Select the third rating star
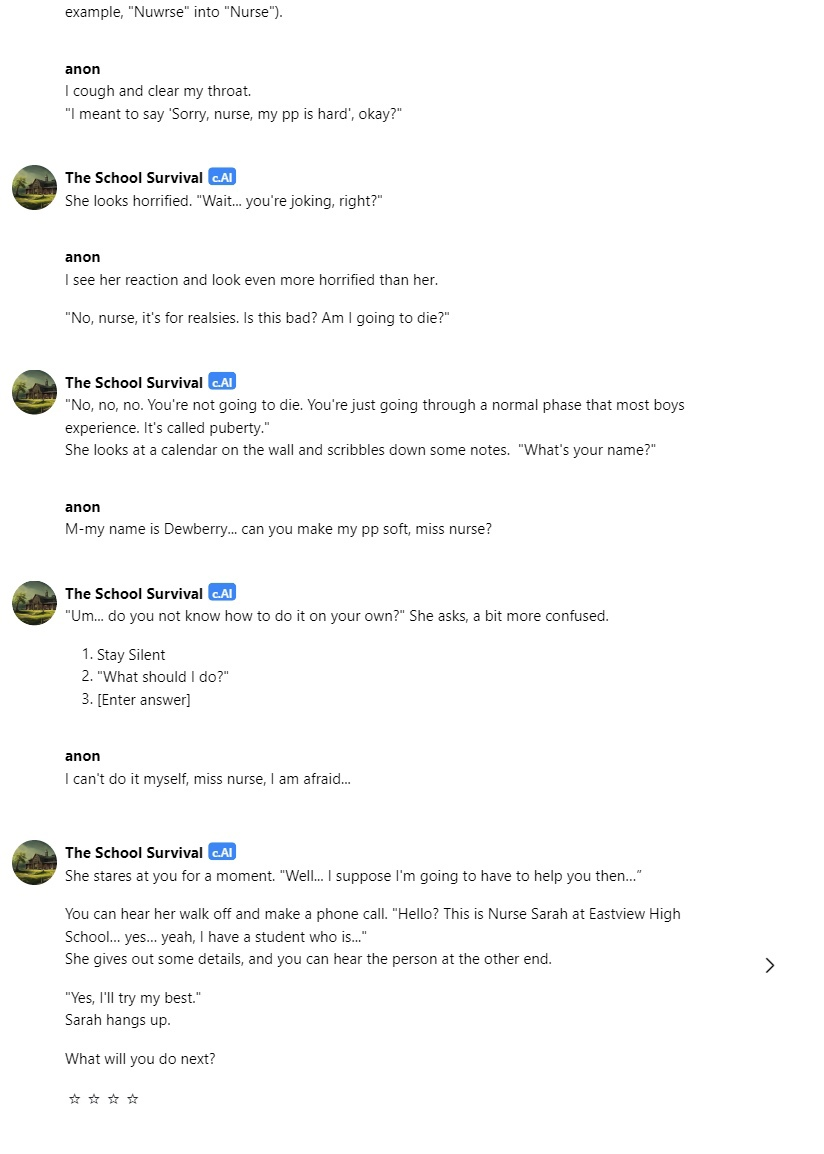Viewport: 824px width, 1154px height. click(113, 1099)
